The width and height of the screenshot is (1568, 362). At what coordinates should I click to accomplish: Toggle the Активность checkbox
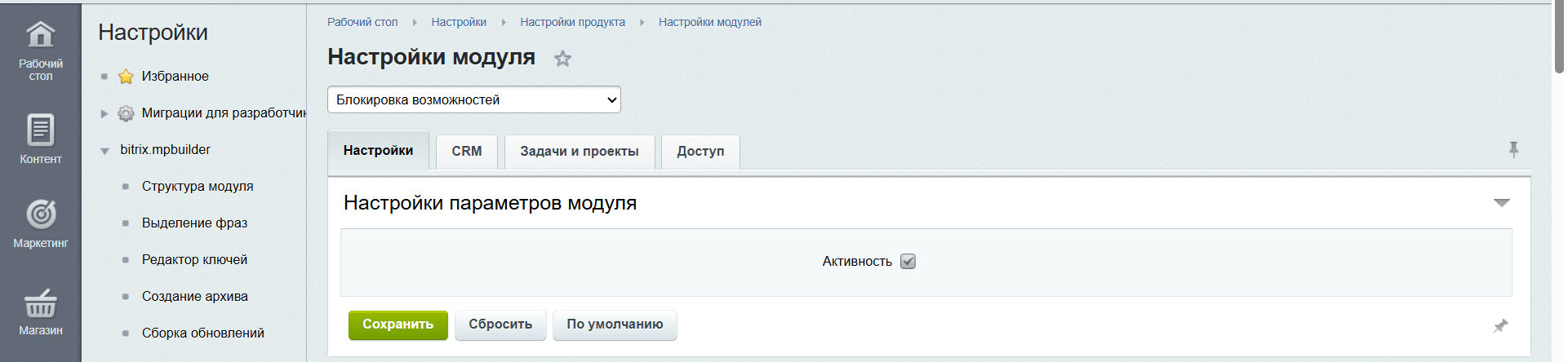click(x=908, y=262)
